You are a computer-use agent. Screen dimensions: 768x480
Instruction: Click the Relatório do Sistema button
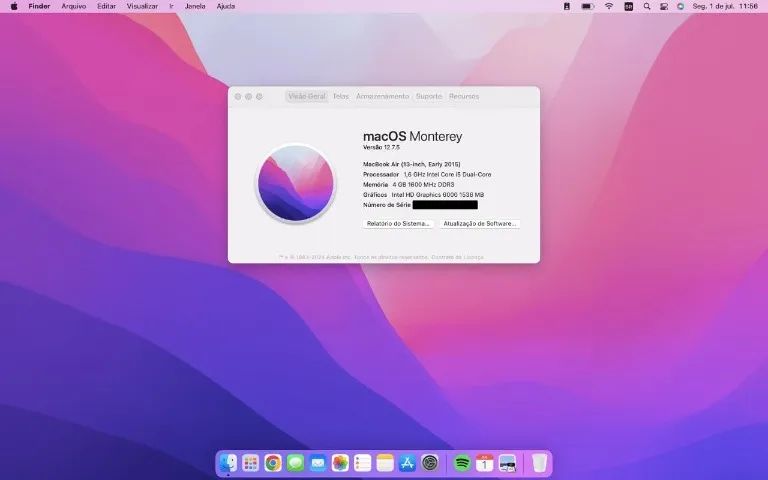pyautogui.click(x=398, y=223)
